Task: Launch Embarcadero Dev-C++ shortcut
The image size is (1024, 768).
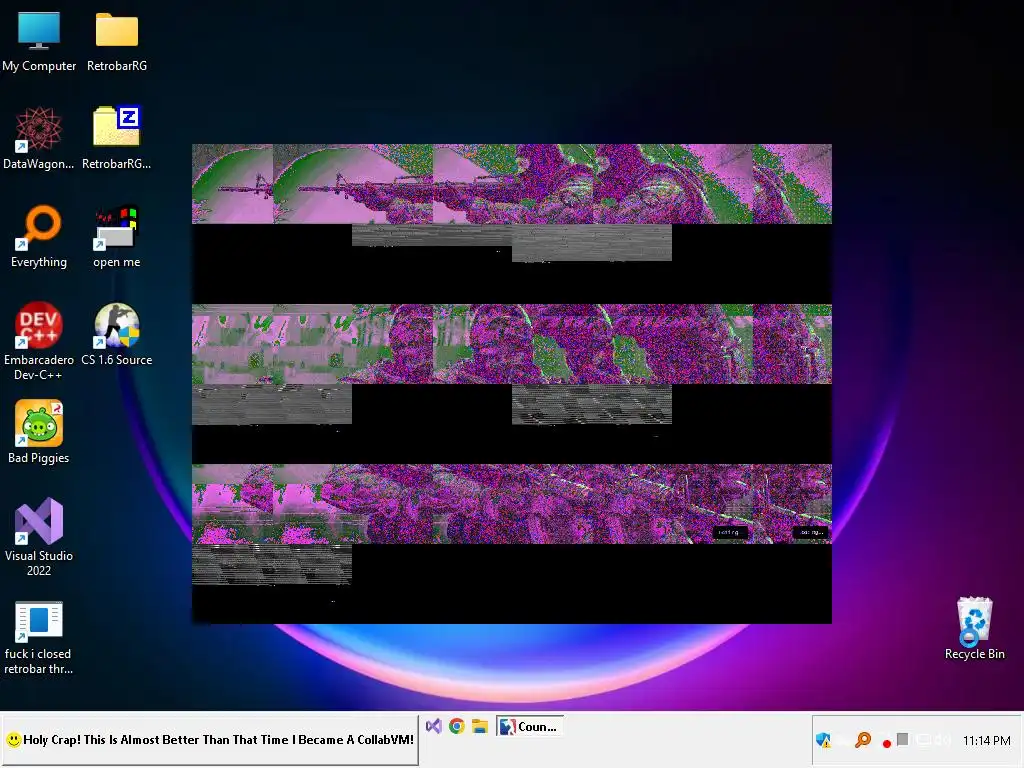Action: [x=39, y=341]
